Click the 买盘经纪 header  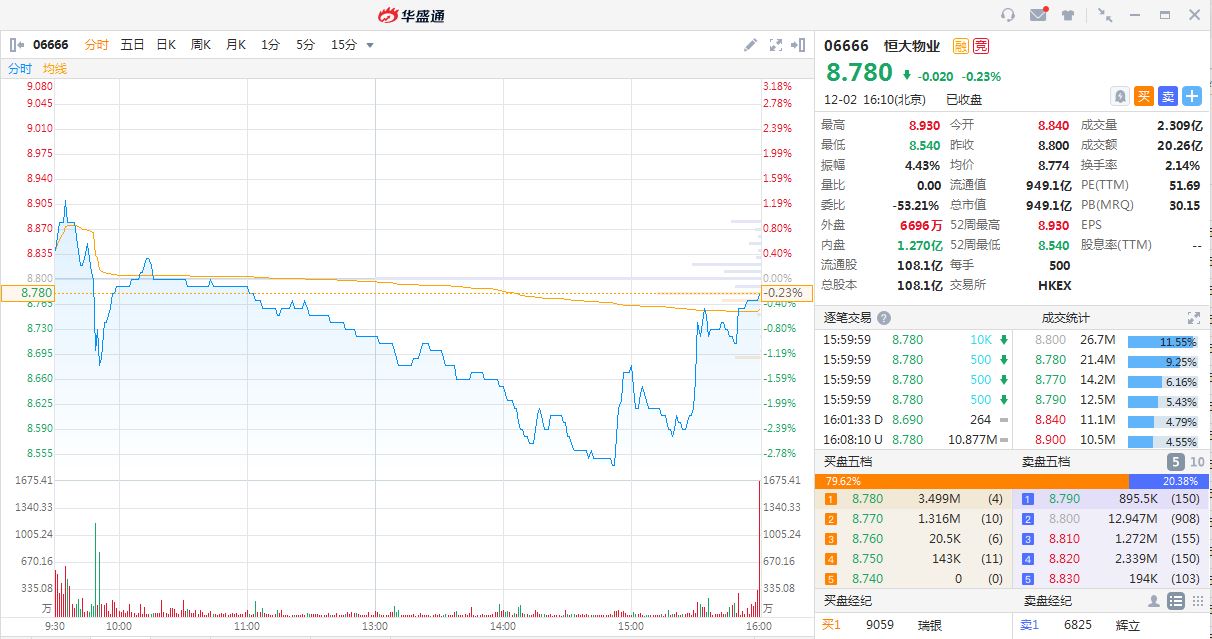click(x=848, y=601)
